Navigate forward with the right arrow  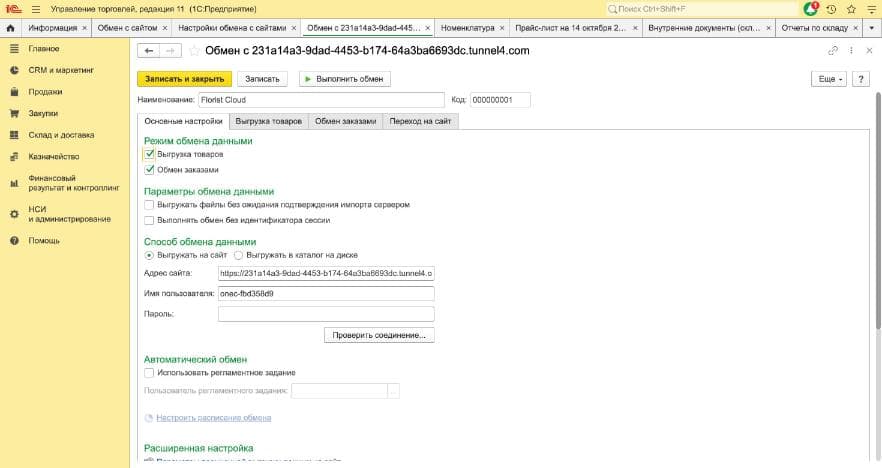170,51
